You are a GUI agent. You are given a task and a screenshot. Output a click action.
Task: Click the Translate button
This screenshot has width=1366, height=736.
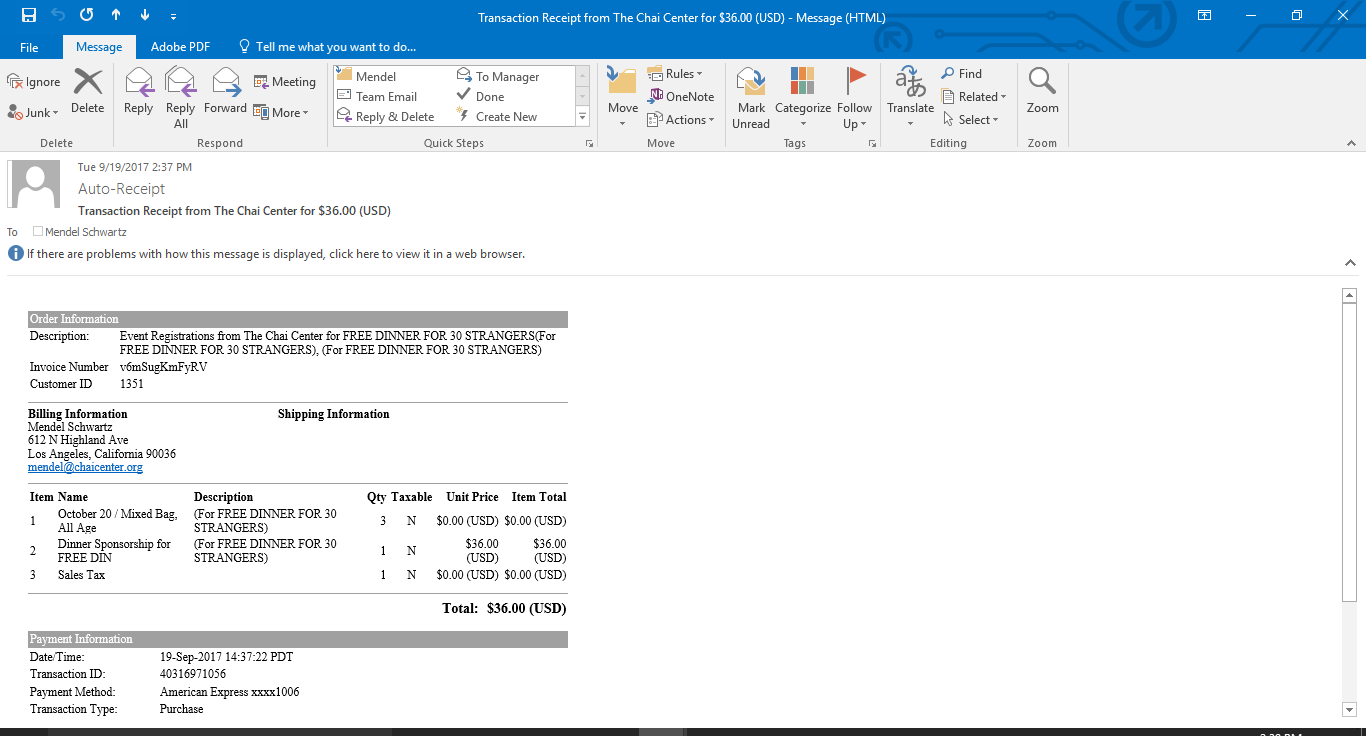click(910, 97)
